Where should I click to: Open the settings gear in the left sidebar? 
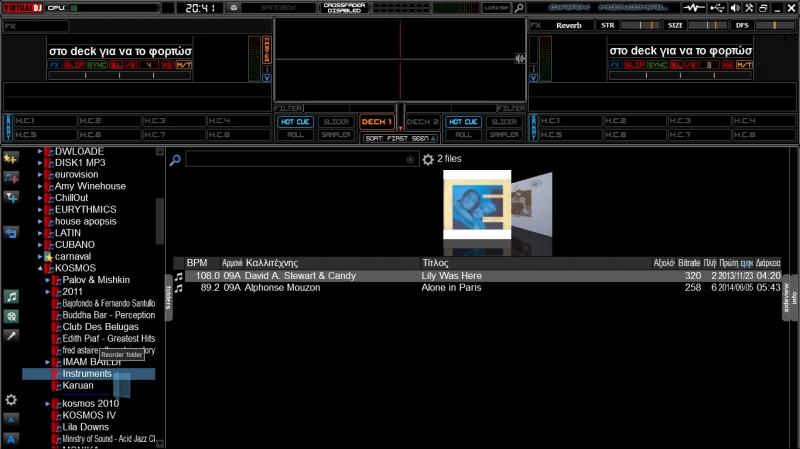coord(11,399)
